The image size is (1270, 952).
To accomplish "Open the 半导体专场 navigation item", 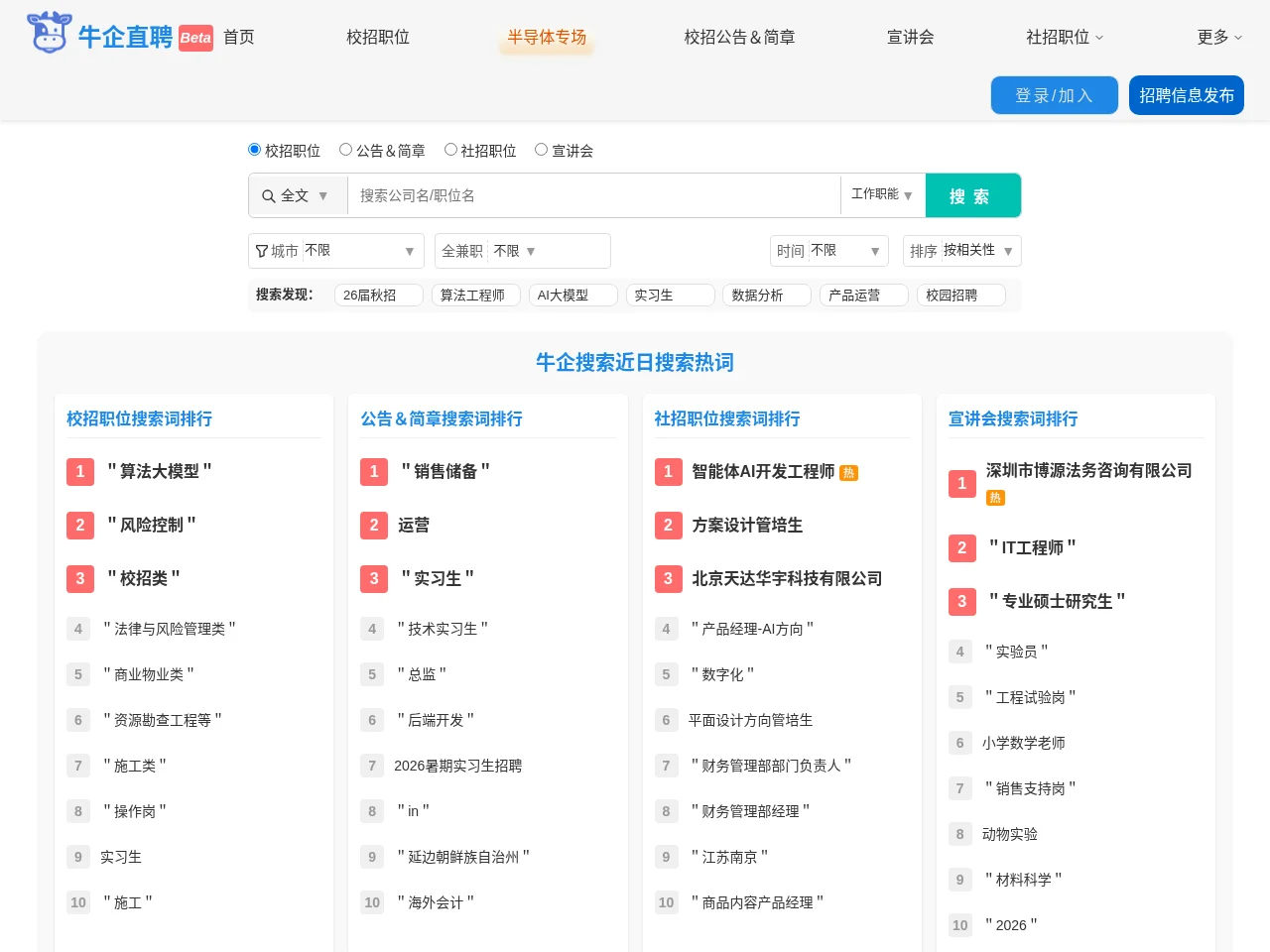I will pos(547,37).
